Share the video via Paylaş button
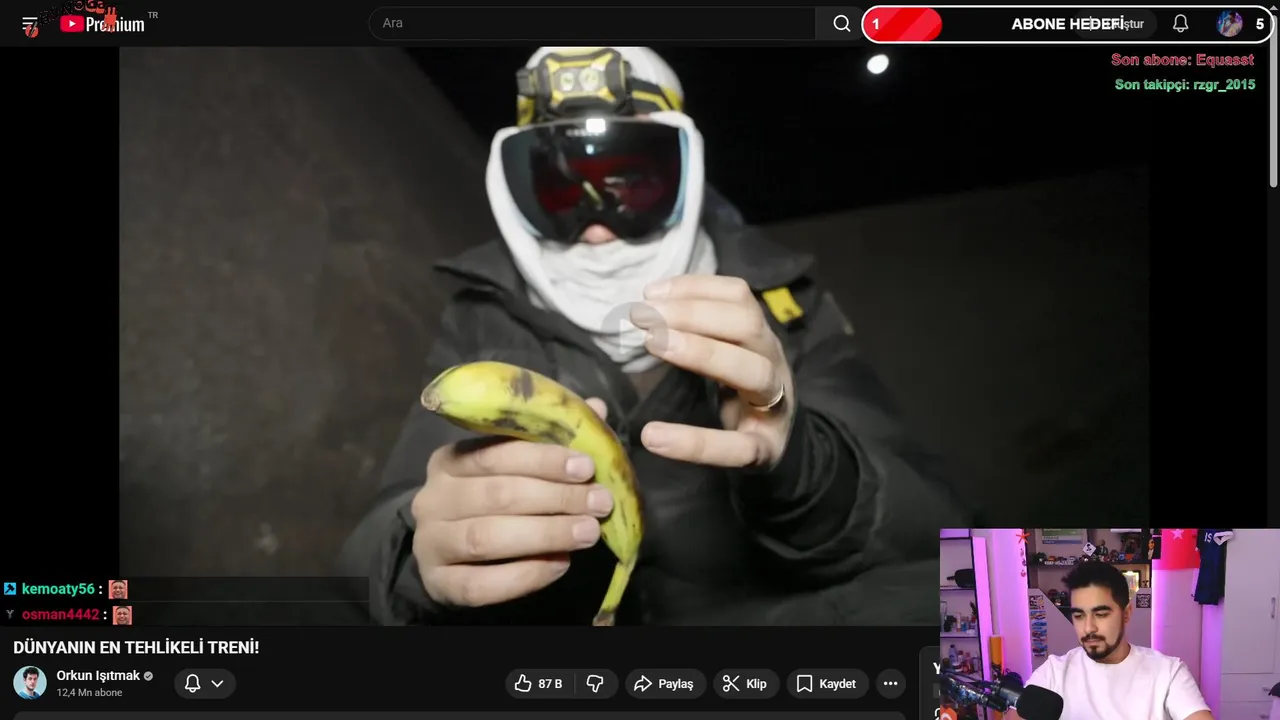The width and height of the screenshot is (1280, 720). [665, 684]
